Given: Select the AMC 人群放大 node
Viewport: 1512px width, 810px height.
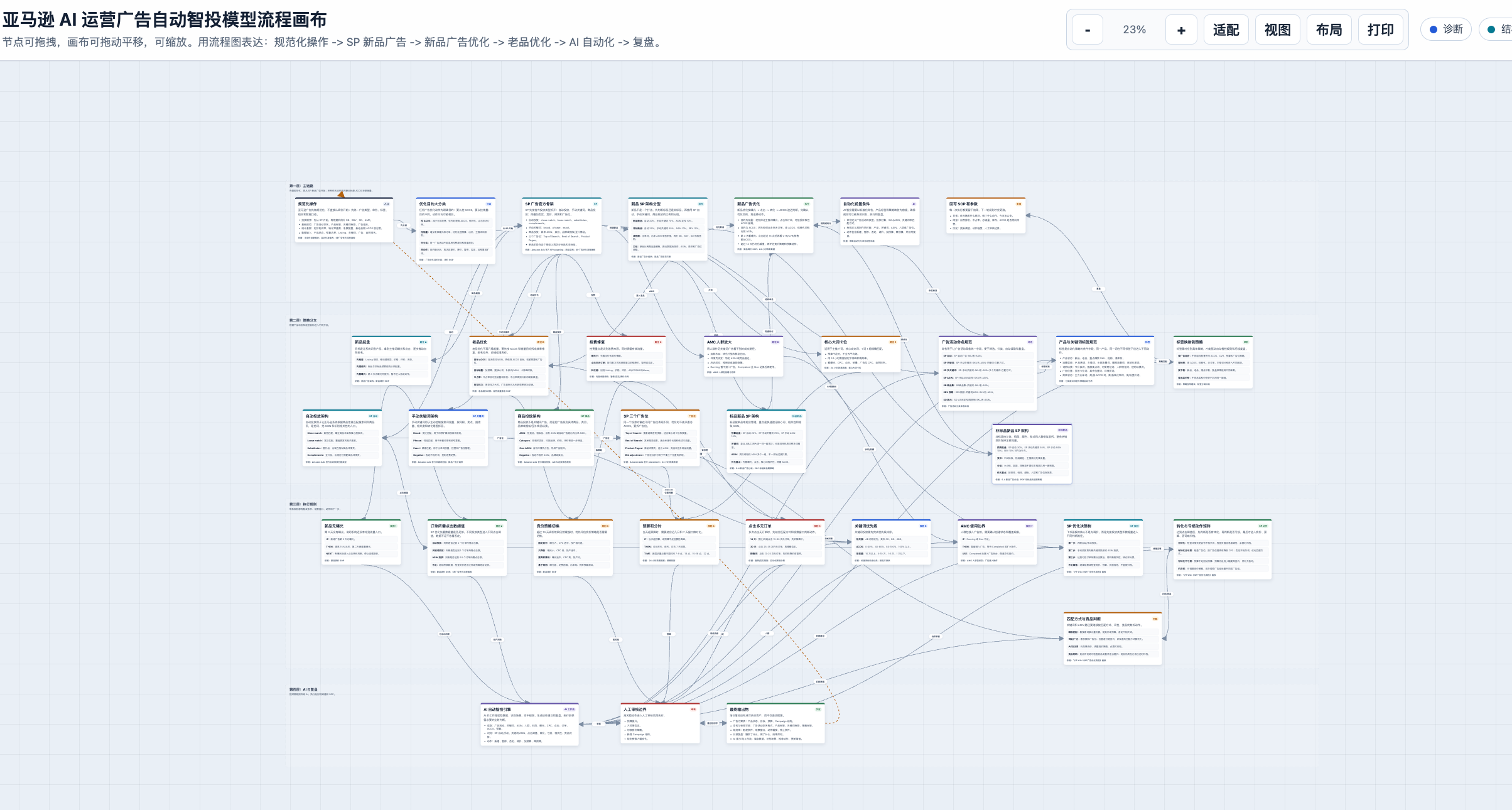Looking at the screenshot, I should (743, 357).
